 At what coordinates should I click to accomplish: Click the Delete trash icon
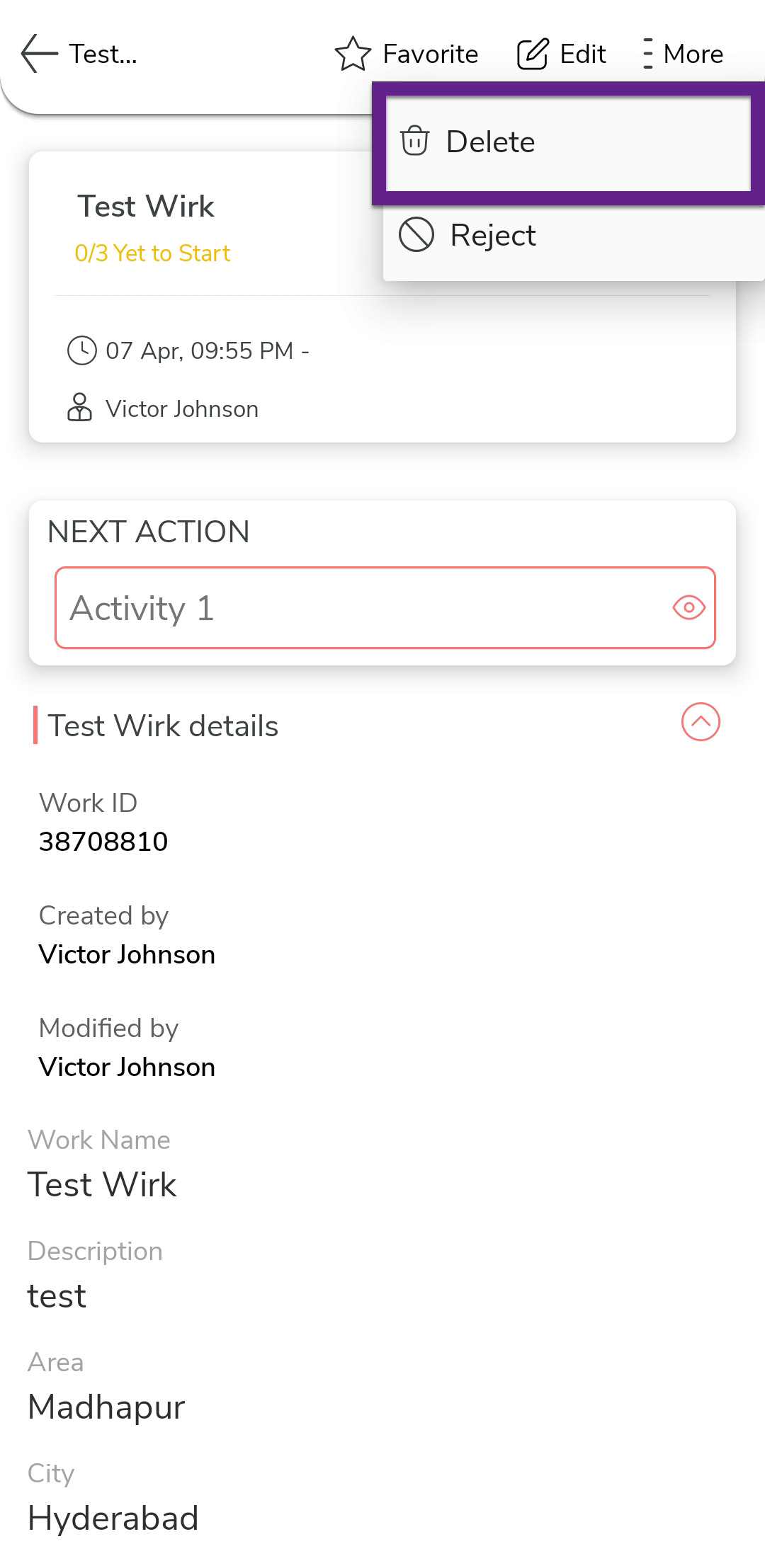pyautogui.click(x=415, y=141)
